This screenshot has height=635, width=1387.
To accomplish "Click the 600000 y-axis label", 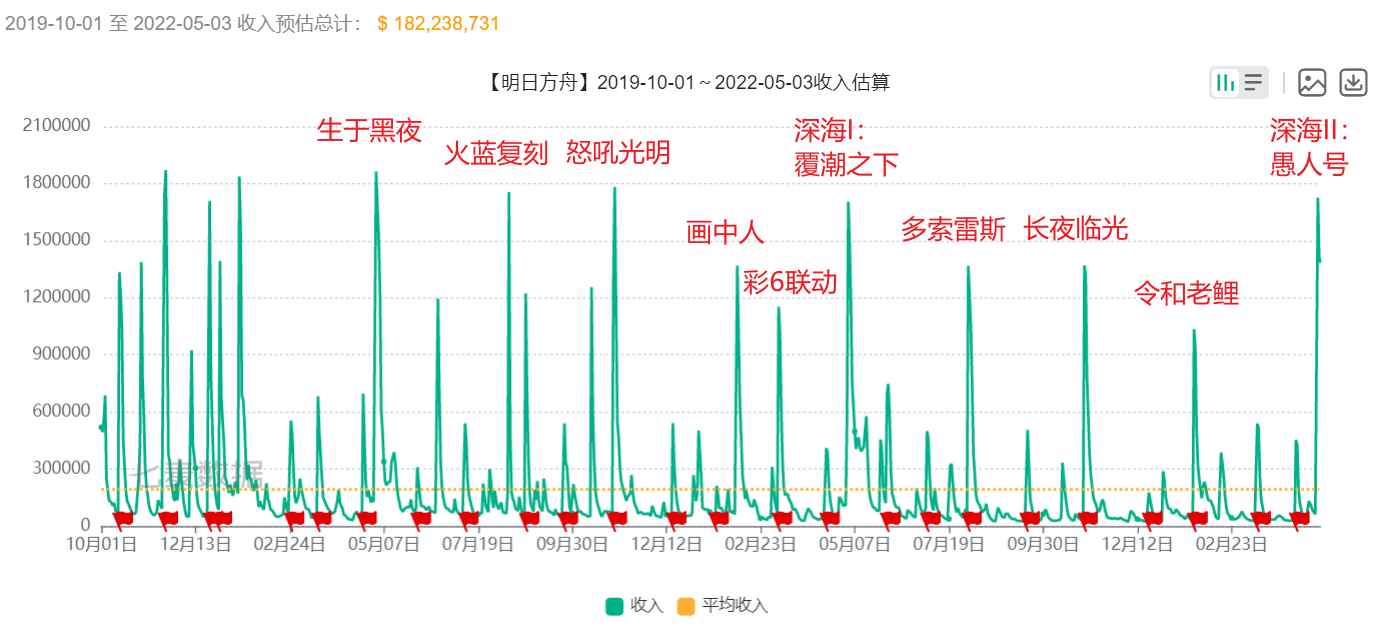I will [60, 411].
